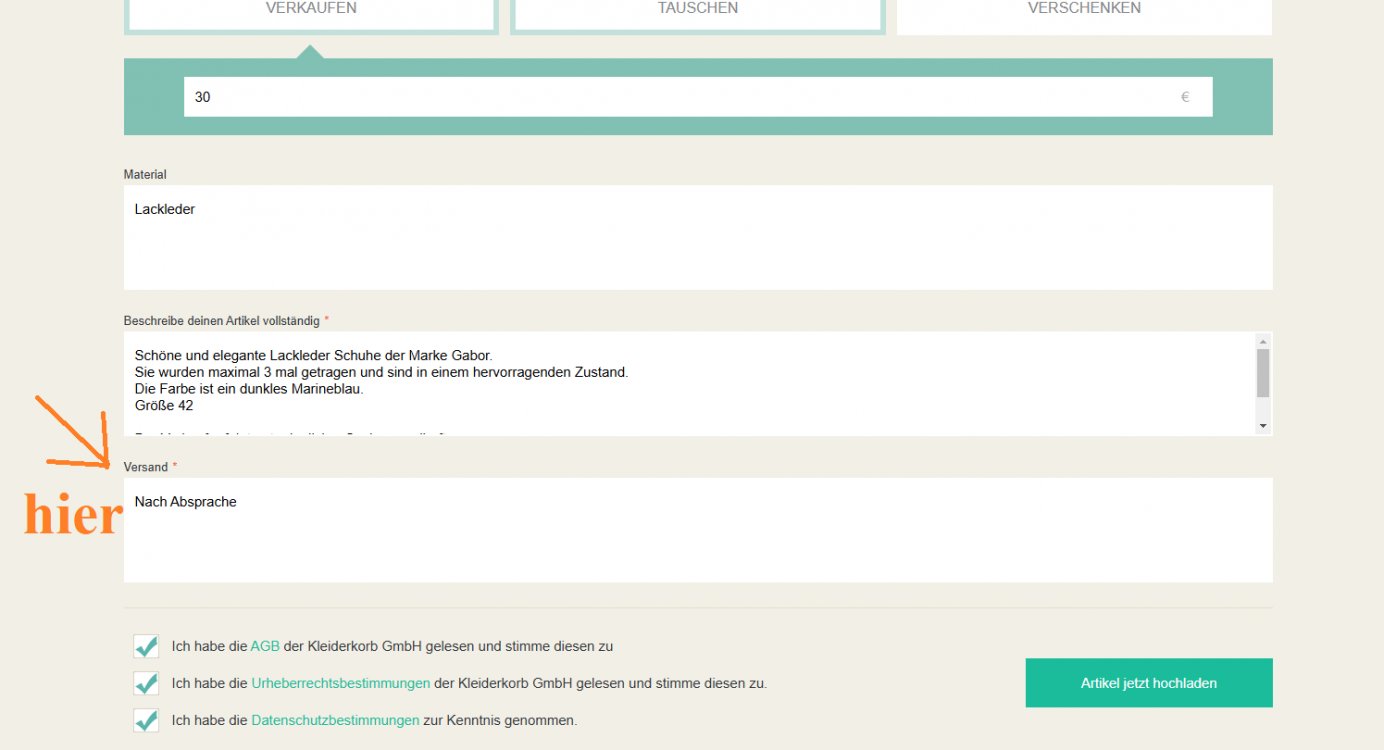Focus the Versand field with Nach Absprache
The height and width of the screenshot is (750, 1384).
pyautogui.click(x=697, y=530)
